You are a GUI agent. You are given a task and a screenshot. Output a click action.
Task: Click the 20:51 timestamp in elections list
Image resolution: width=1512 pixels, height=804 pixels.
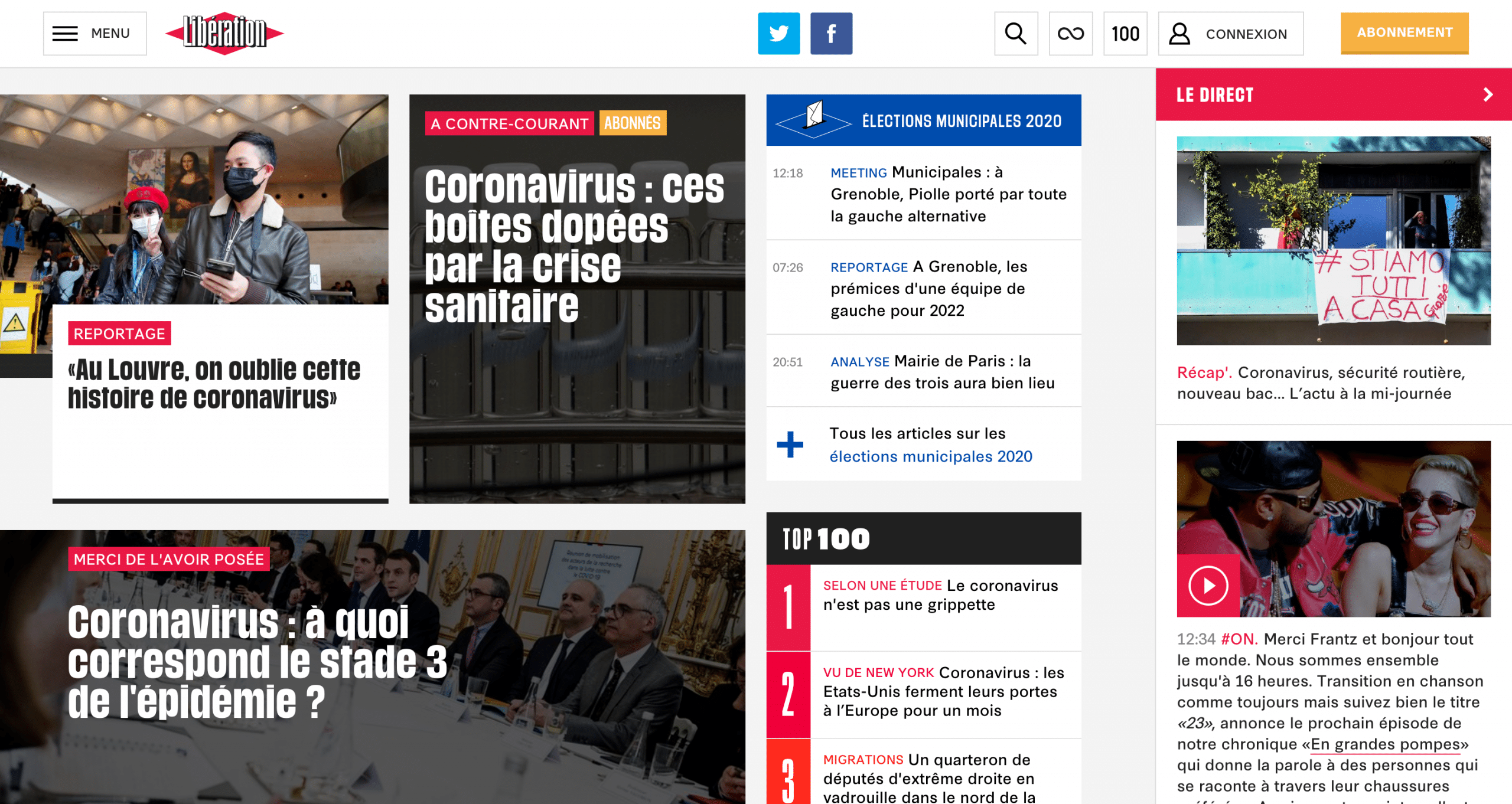pos(787,362)
